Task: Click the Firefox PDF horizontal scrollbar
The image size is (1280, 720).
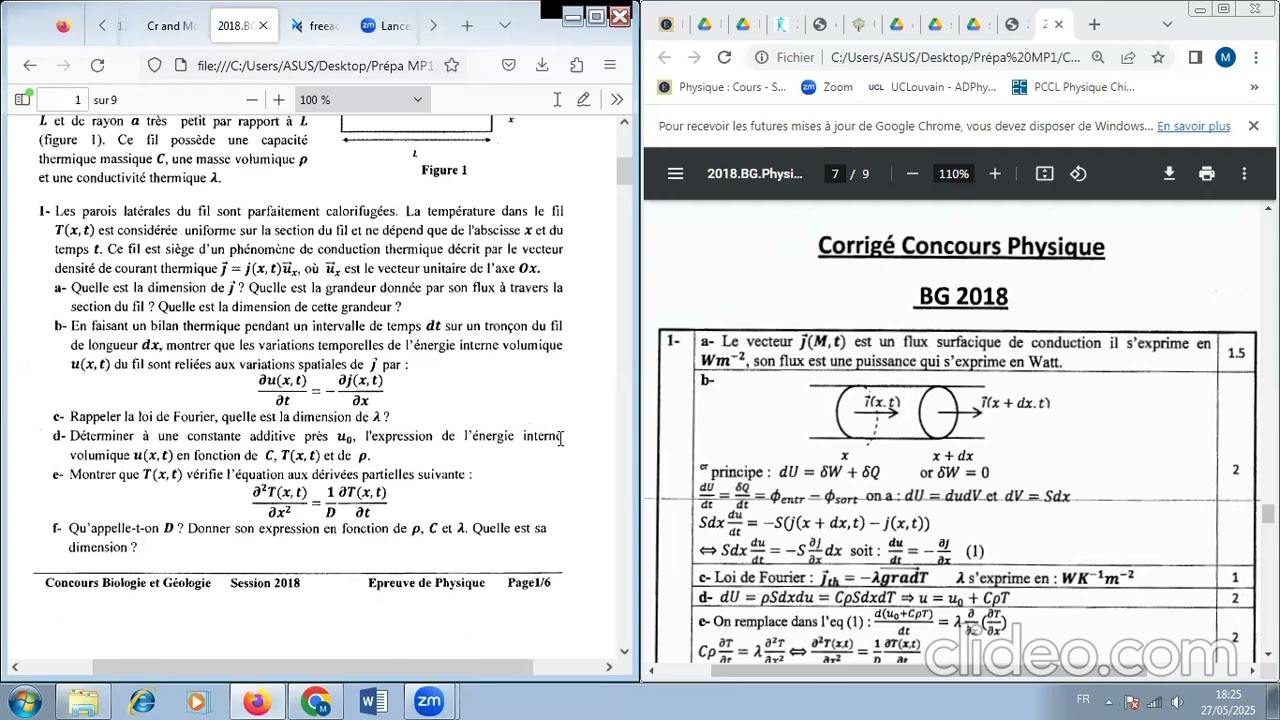Action: pos(312,667)
